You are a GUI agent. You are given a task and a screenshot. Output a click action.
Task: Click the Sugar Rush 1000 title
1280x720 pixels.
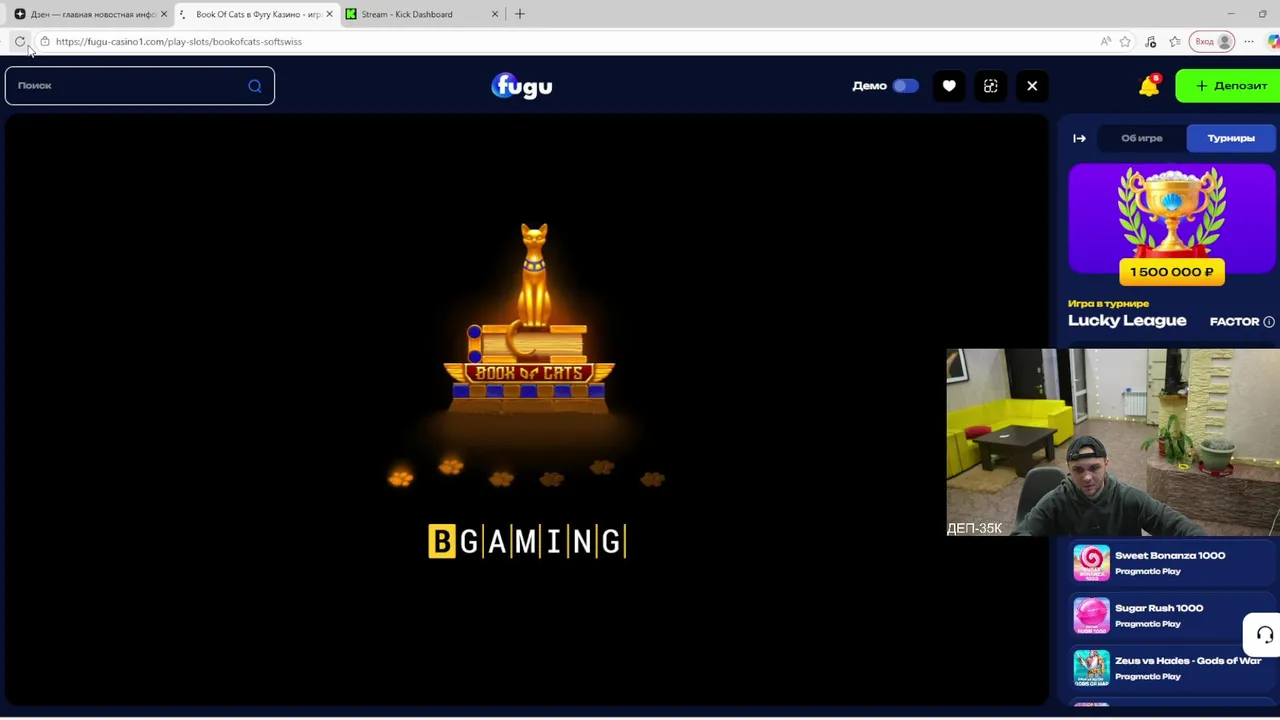pos(1159,608)
